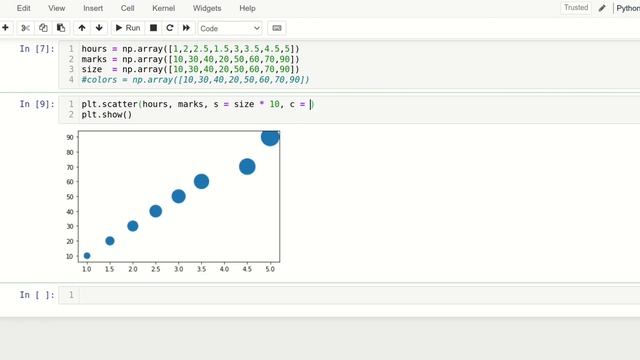The image size is (640, 360).
Task: Move selected cell down arrow
Action: pos(99,28)
